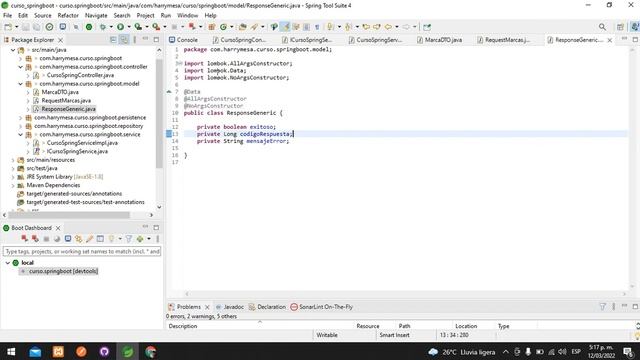Toggle Mark Occurrences toolbar button
The width and height of the screenshot is (640, 360).
286,27
